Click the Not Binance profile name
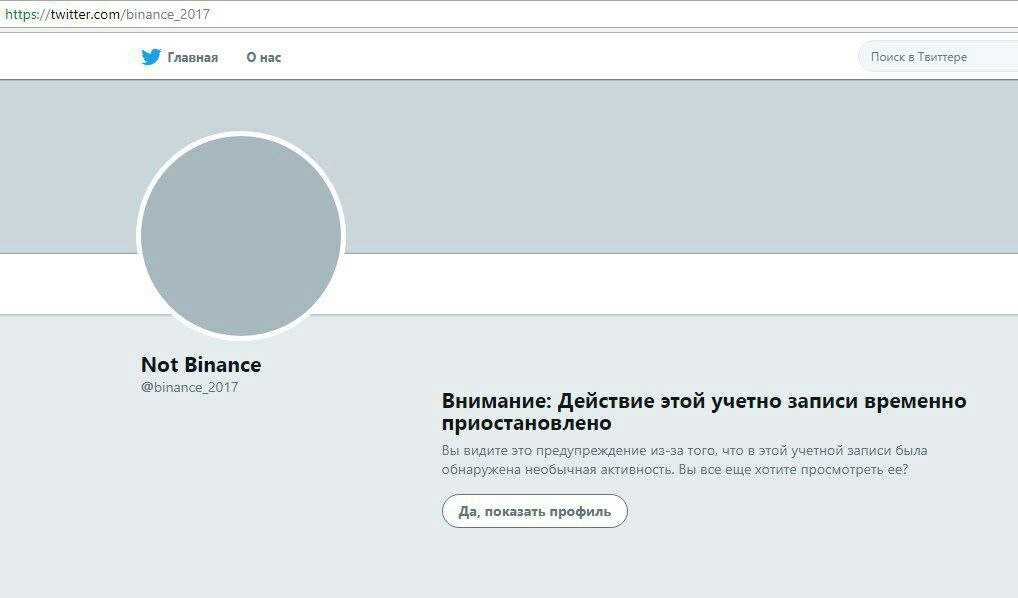This screenshot has height=598, width=1018. click(x=201, y=364)
